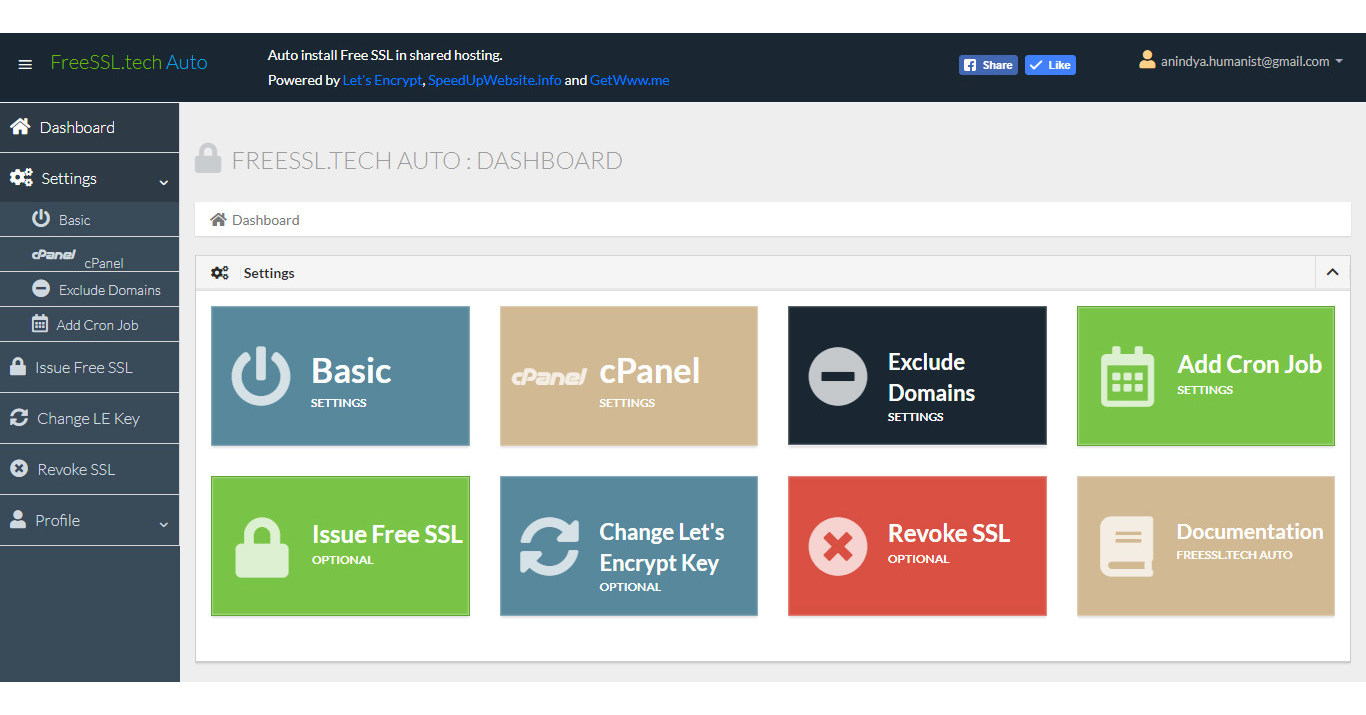Open the Basic Settings tile title
The height and width of the screenshot is (715, 1366).
351,371
